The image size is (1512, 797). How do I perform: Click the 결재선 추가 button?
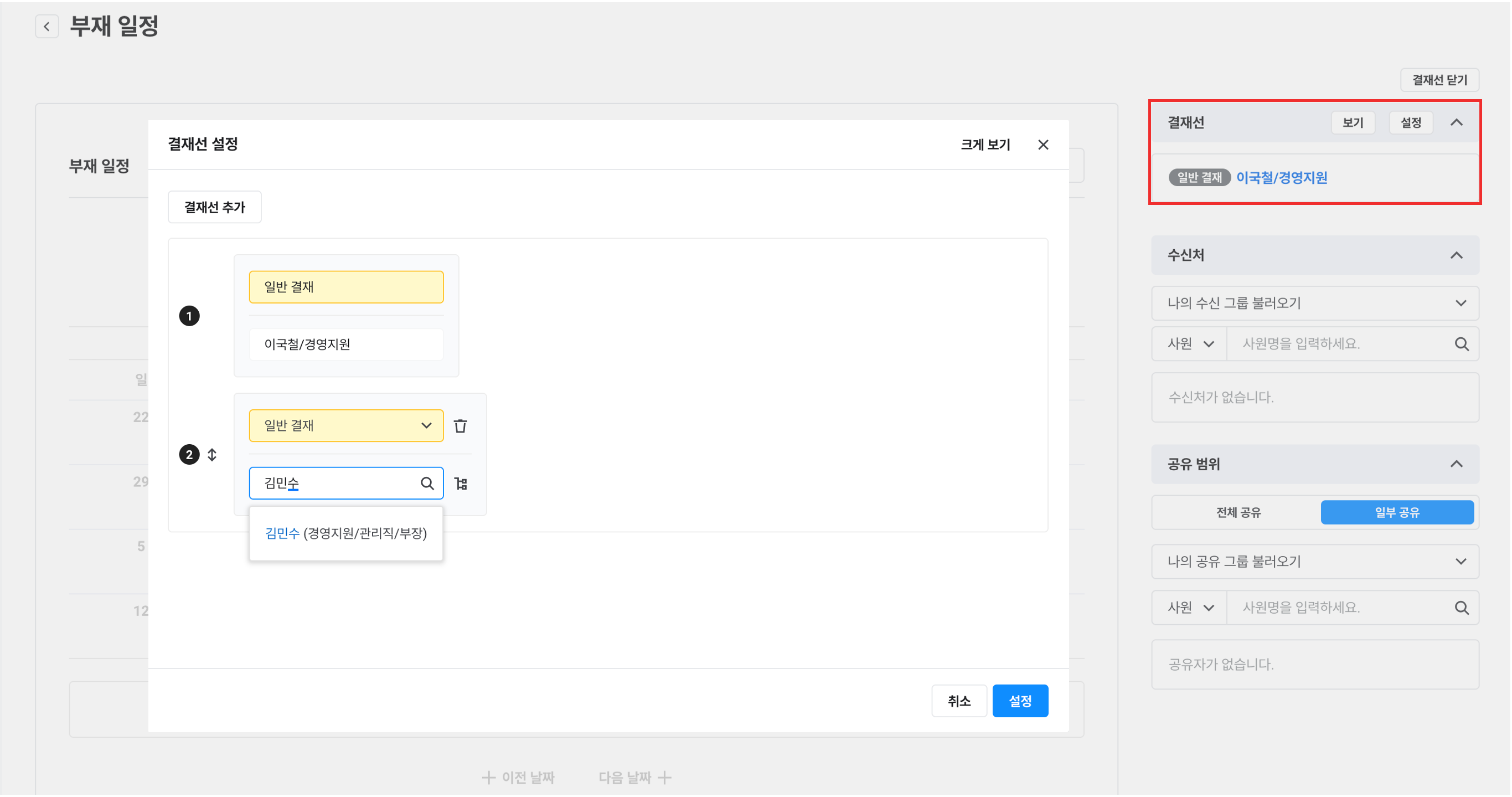[x=214, y=207]
